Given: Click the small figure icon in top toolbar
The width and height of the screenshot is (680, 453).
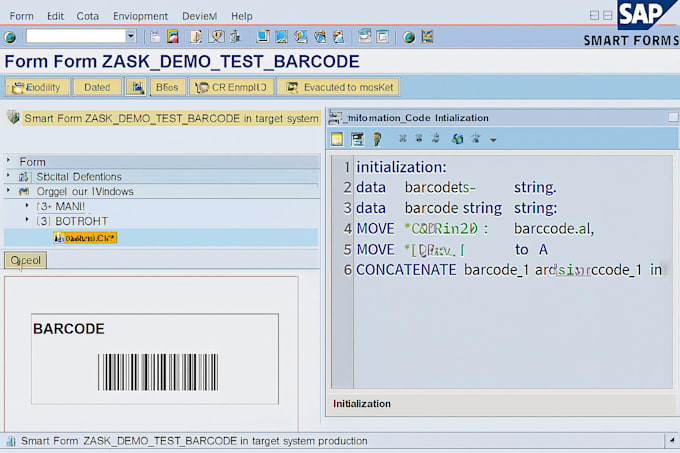Looking at the screenshot, I should click(235, 37).
